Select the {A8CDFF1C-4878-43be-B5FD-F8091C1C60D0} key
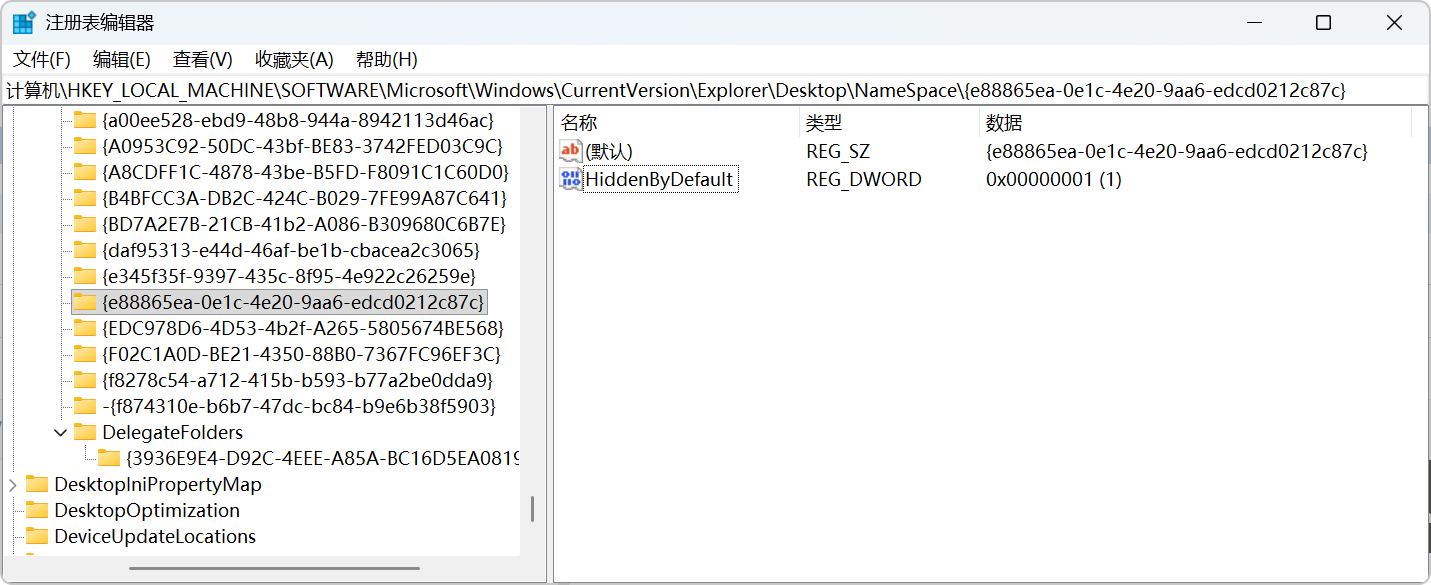This screenshot has width=1431, height=585. (305, 172)
